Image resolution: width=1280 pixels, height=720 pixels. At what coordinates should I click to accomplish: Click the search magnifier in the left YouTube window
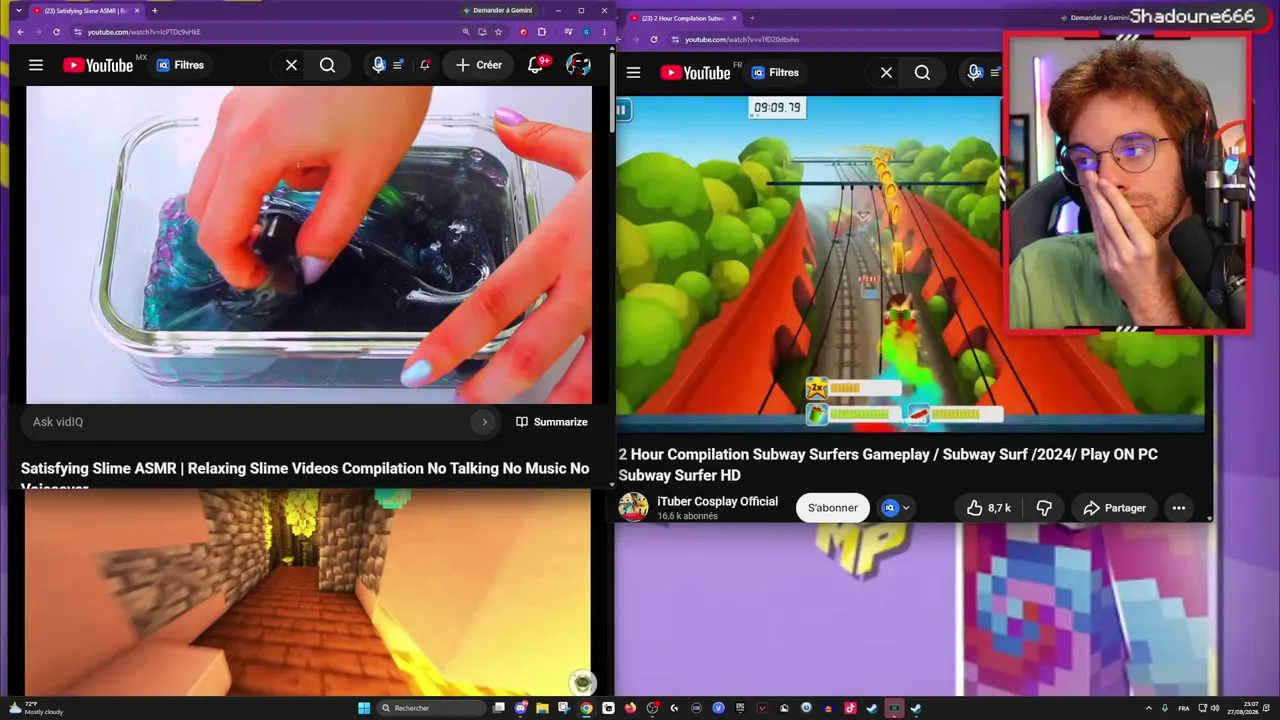[x=327, y=65]
